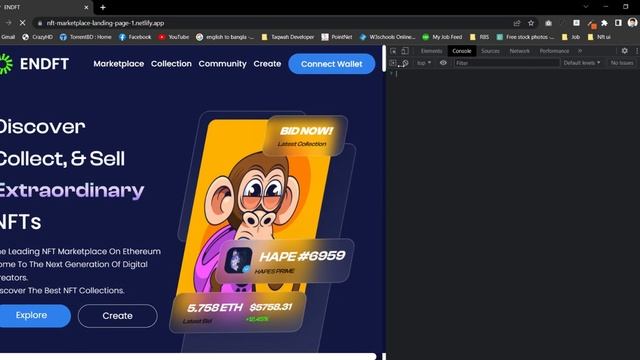Click the camera extension icon
The height and width of the screenshot is (360, 640).
pyautogui.click(x=549, y=23)
